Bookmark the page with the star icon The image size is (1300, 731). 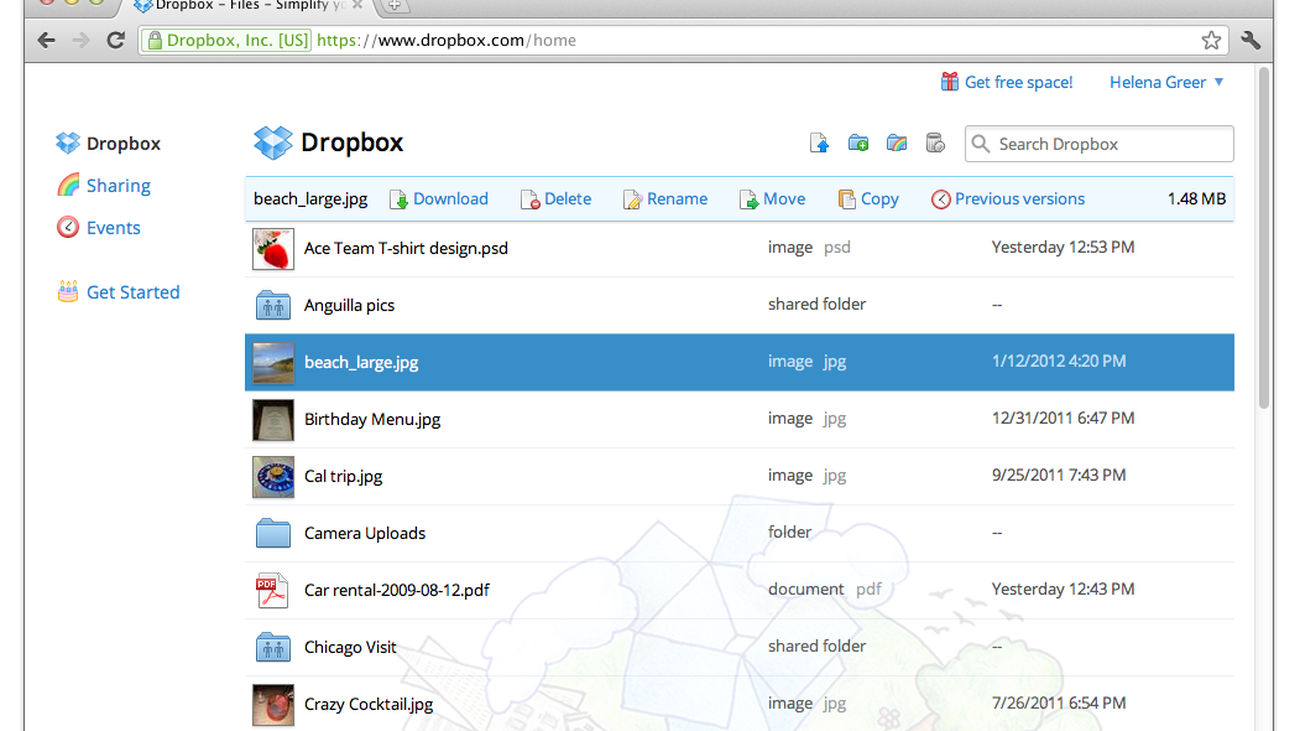1211,40
